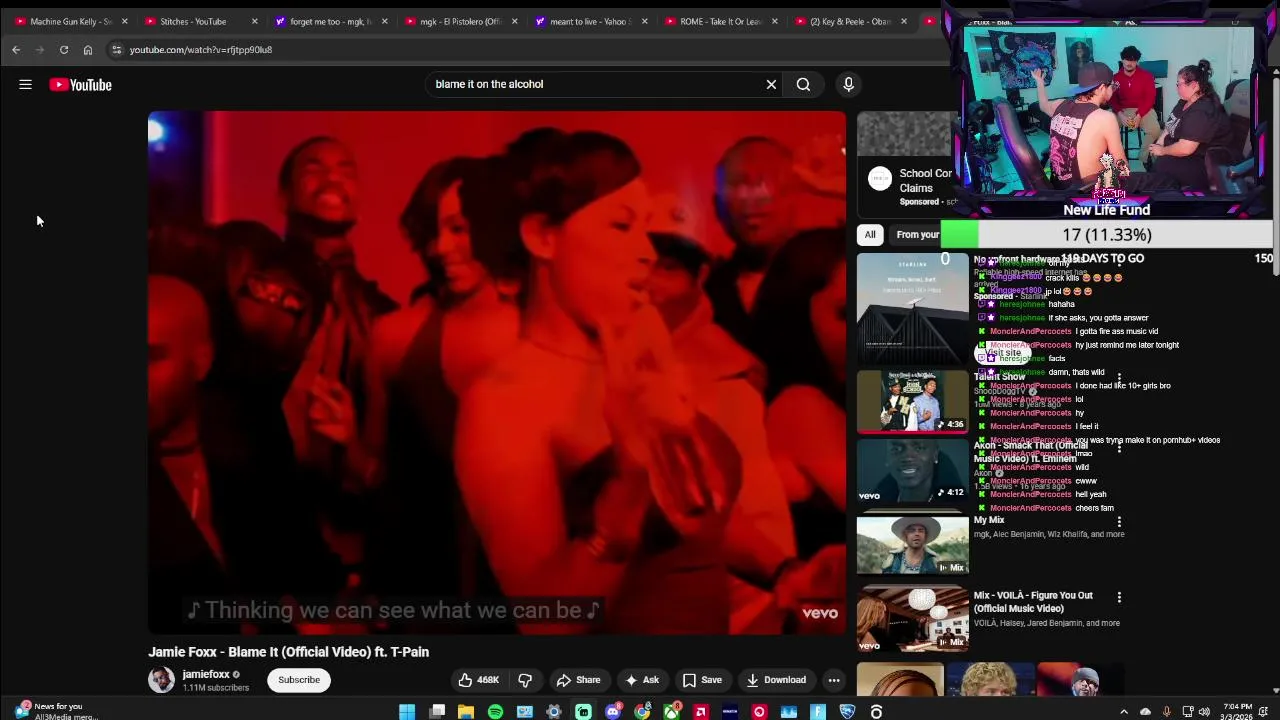1280x720 pixels.
Task: Open Xbox app on taskbar
Action: (672, 712)
